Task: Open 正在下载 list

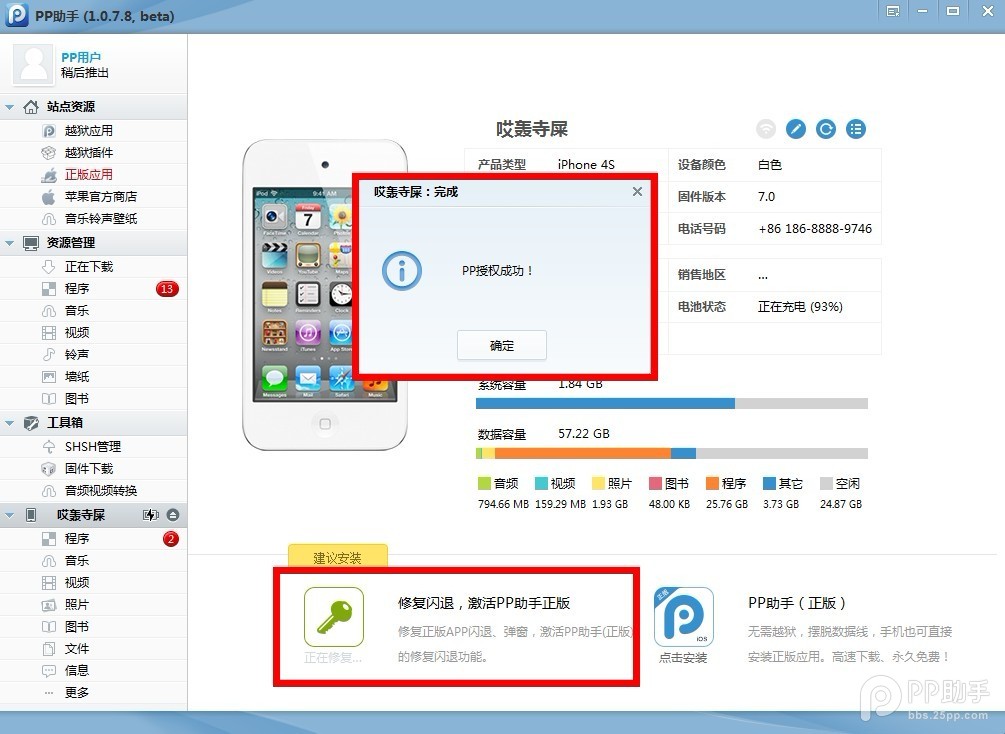Action: click(88, 267)
